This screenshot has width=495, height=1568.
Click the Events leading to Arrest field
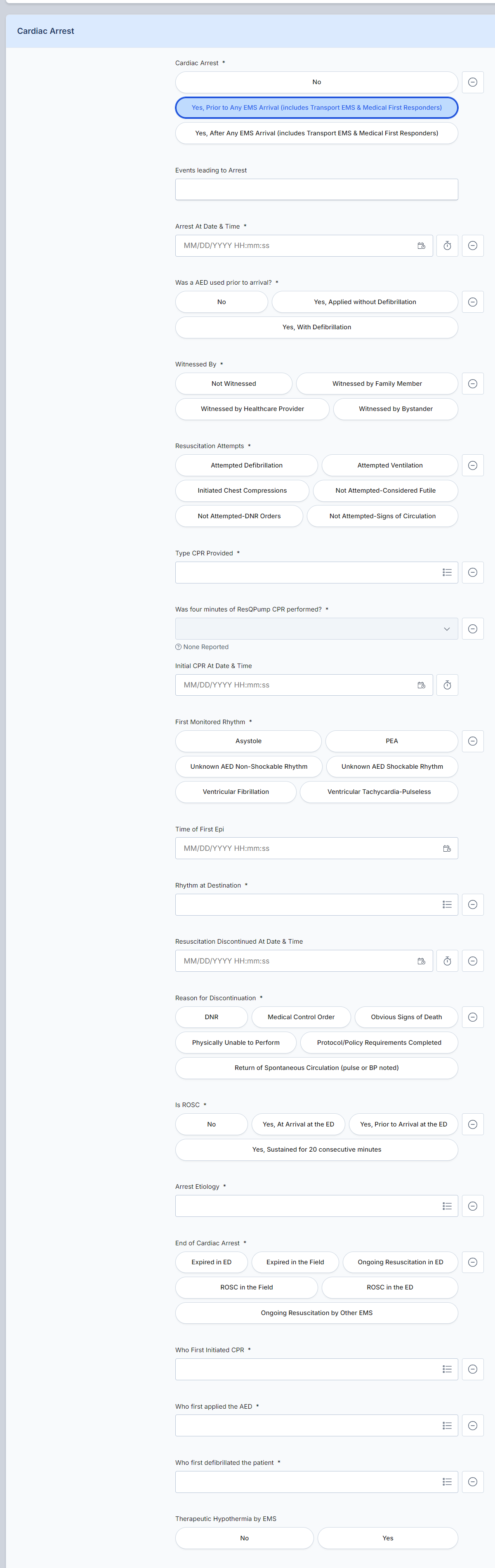click(x=317, y=189)
